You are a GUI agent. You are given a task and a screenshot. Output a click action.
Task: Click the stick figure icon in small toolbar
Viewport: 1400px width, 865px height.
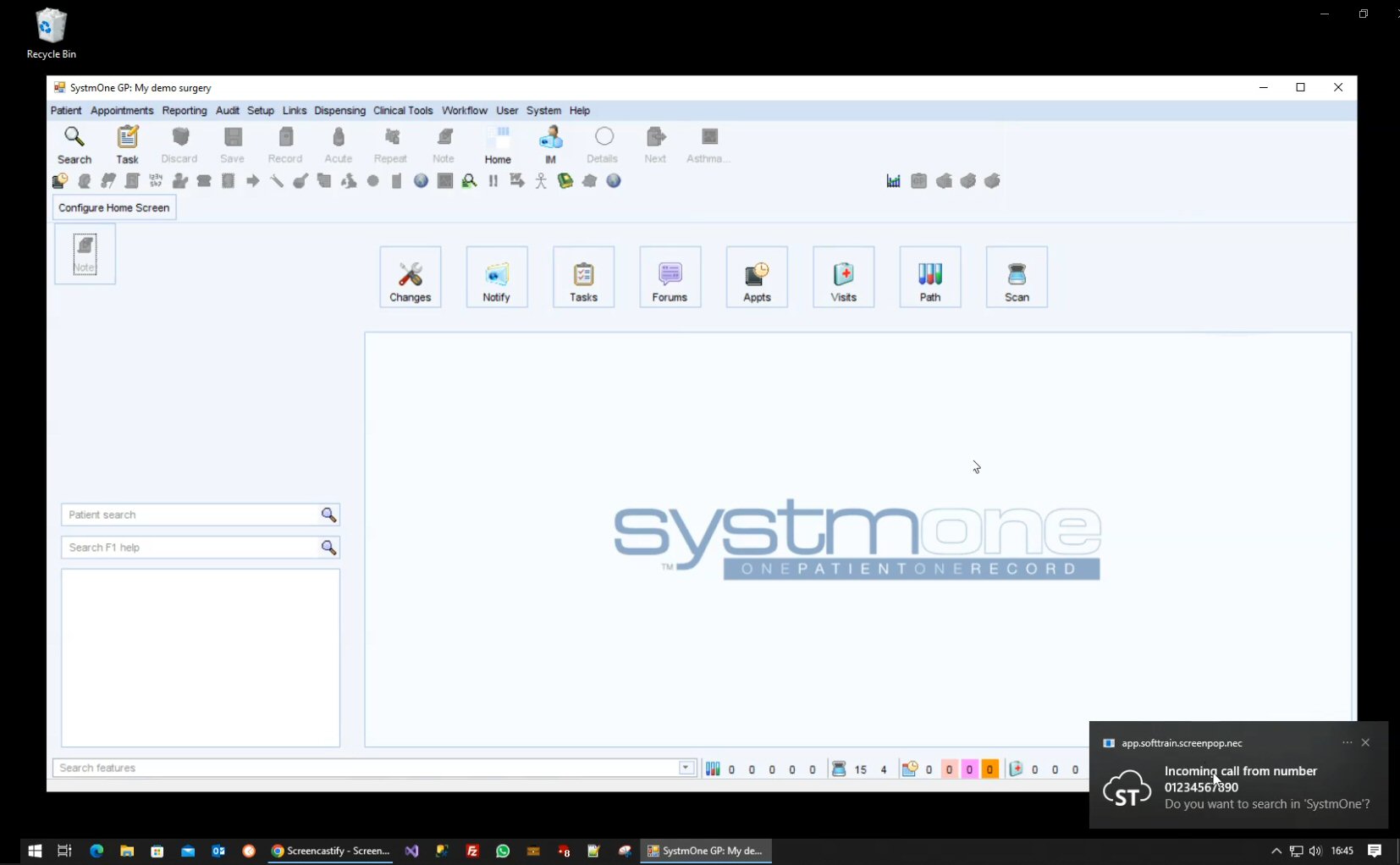[541, 181]
